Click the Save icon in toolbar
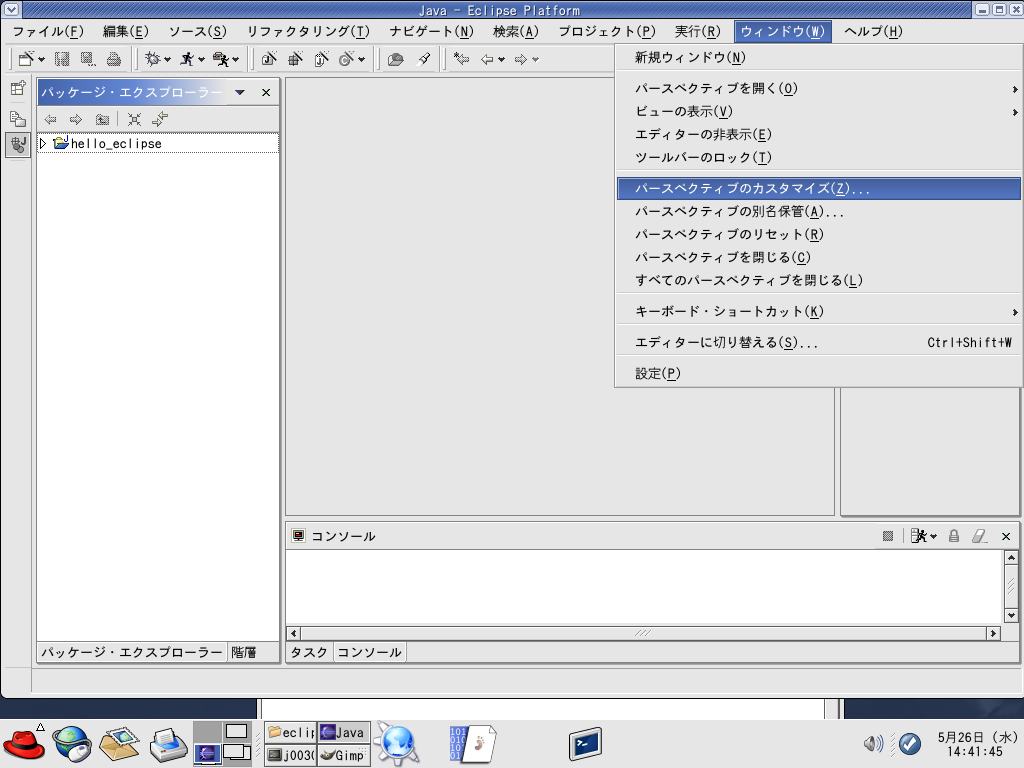This screenshot has height=768, width=1024. pyautogui.click(x=62, y=59)
